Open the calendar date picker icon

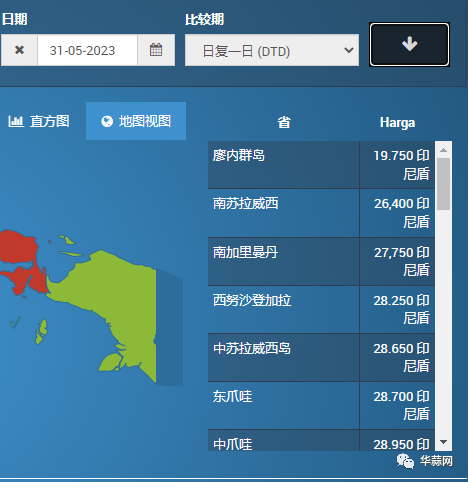(156, 50)
